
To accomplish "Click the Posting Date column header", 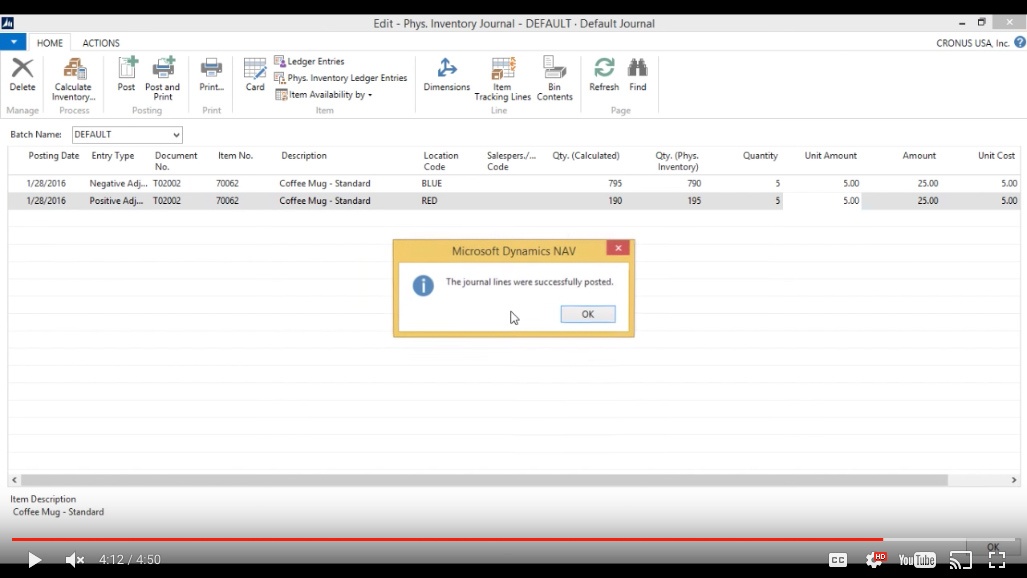I will pyautogui.click(x=54, y=156).
